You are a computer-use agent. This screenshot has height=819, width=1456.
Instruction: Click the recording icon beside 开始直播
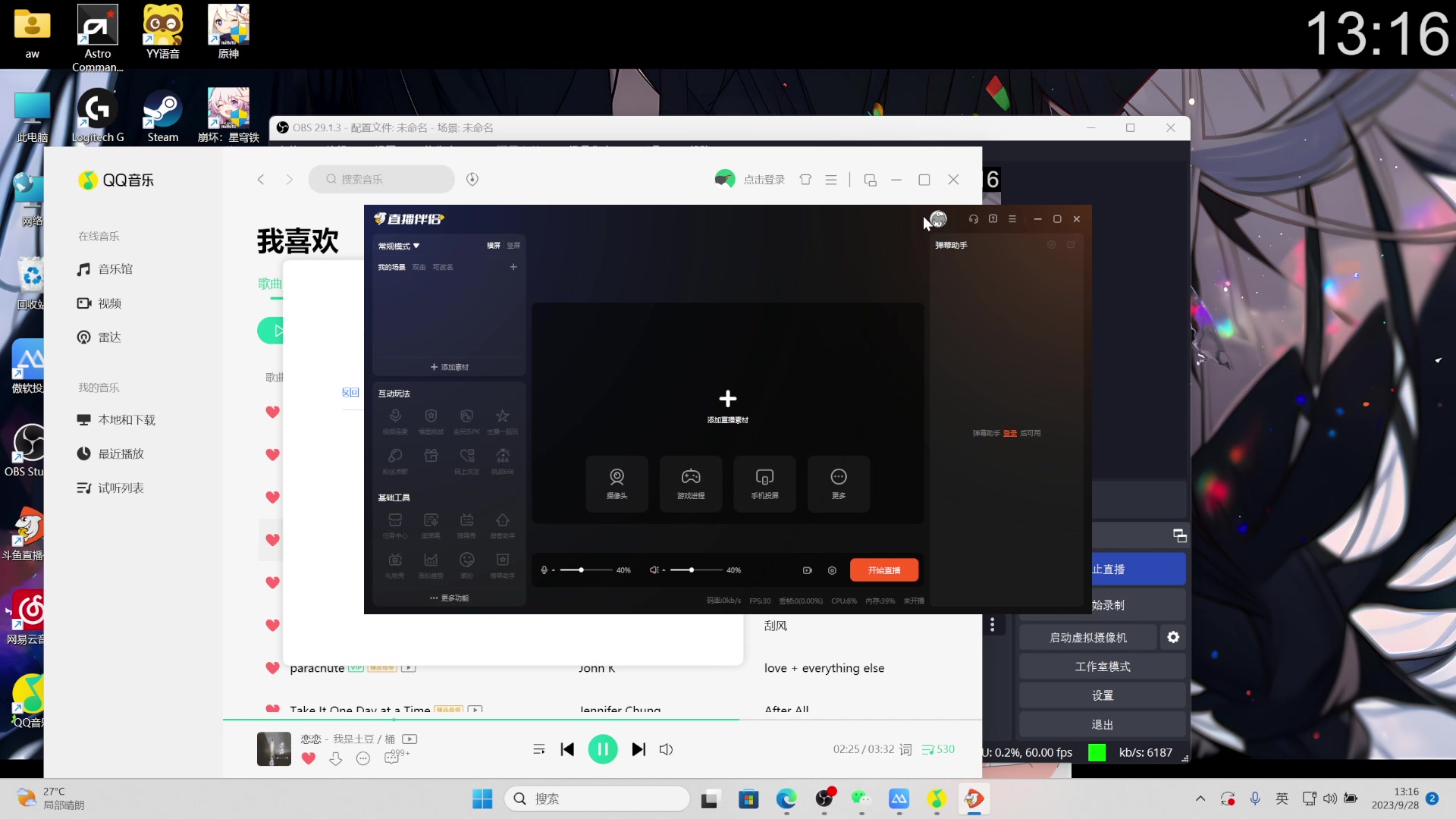[x=807, y=570]
